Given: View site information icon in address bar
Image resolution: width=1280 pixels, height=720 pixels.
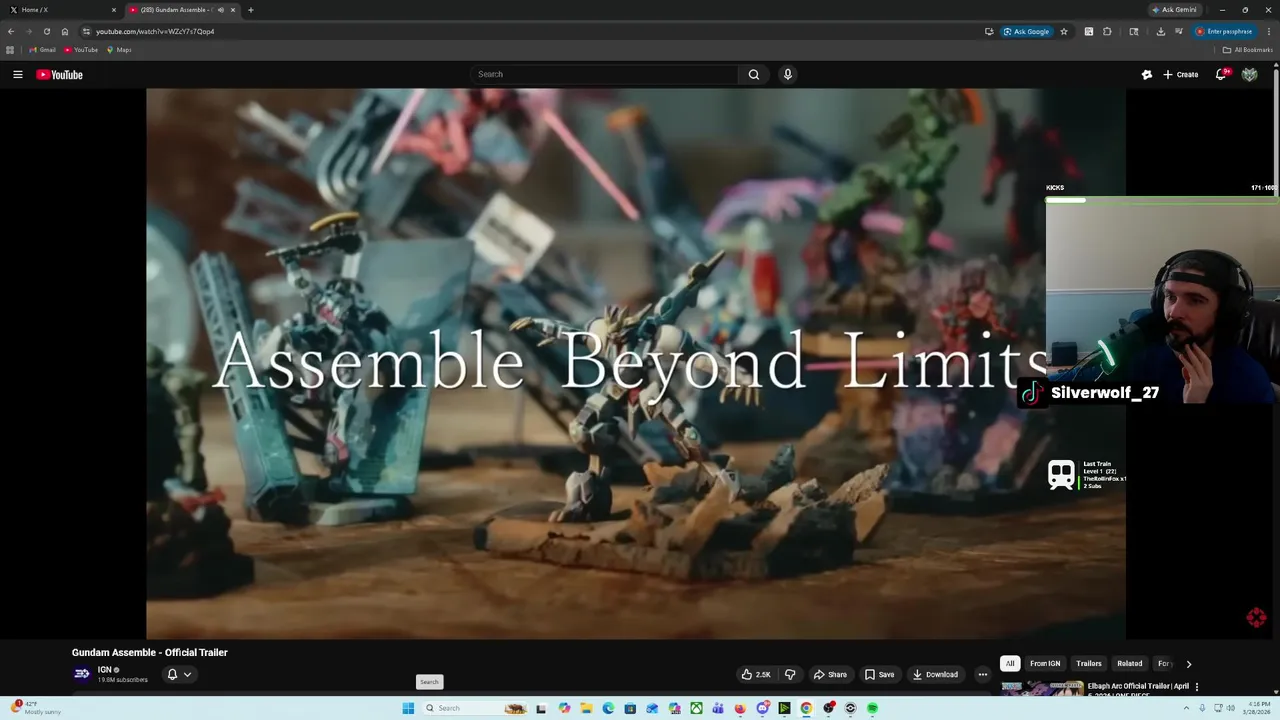Looking at the screenshot, I should tap(86, 31).
